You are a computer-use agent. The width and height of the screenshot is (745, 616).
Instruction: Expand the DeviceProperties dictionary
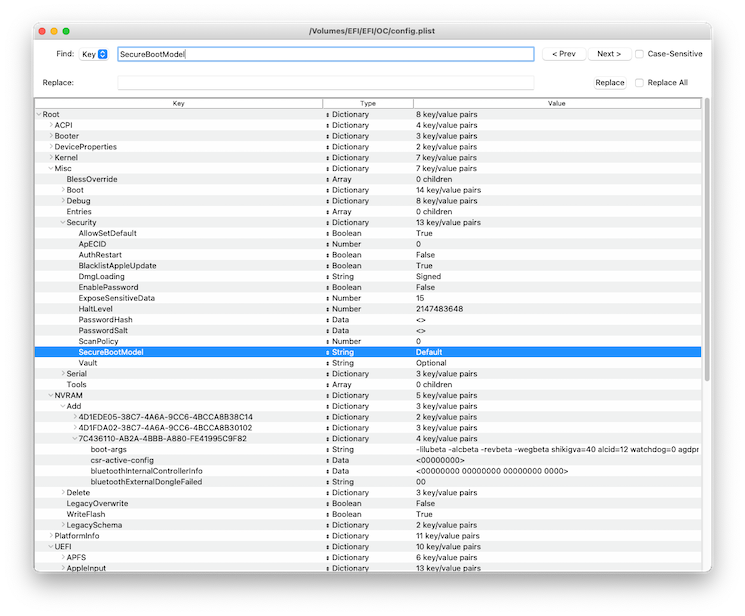pos(51,146)
